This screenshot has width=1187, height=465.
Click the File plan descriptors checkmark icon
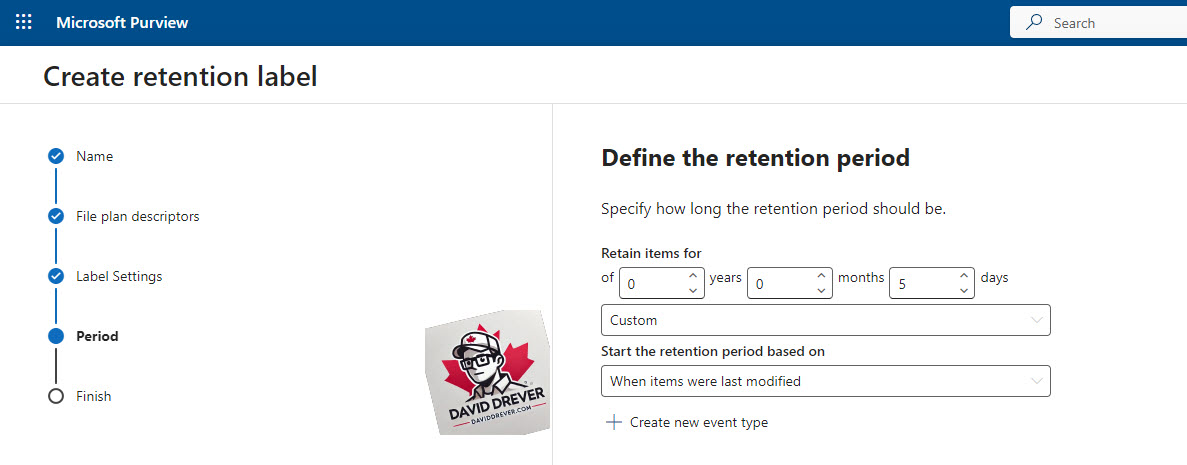click(55, 217)
